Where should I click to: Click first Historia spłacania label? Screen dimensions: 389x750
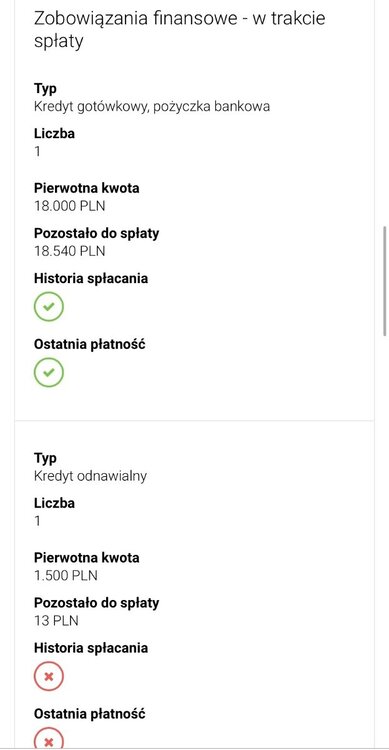click(91, 278)
